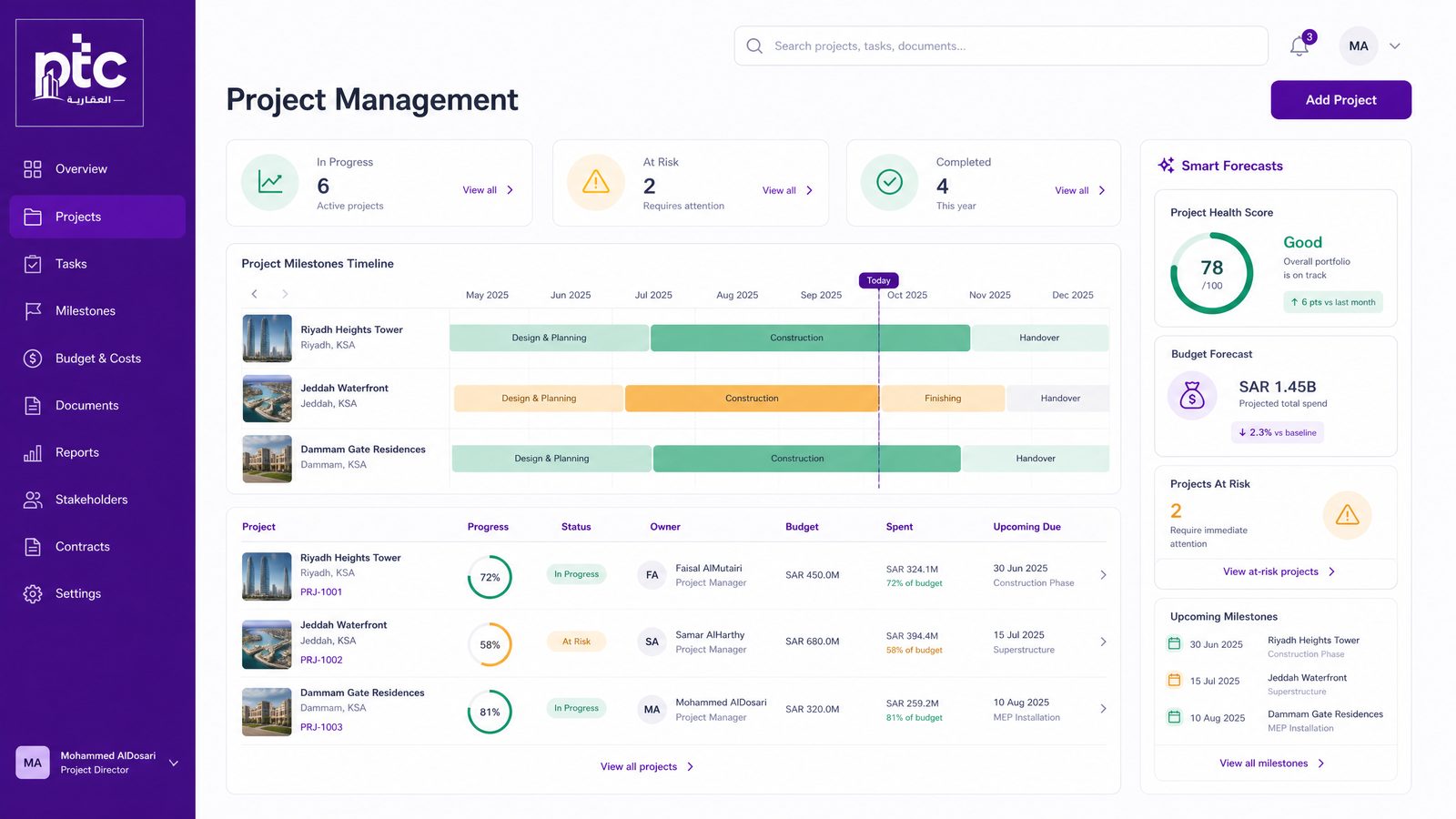1456x819 pixels.
Task: Click the FA owner avatar
Action: pos(652,575)
